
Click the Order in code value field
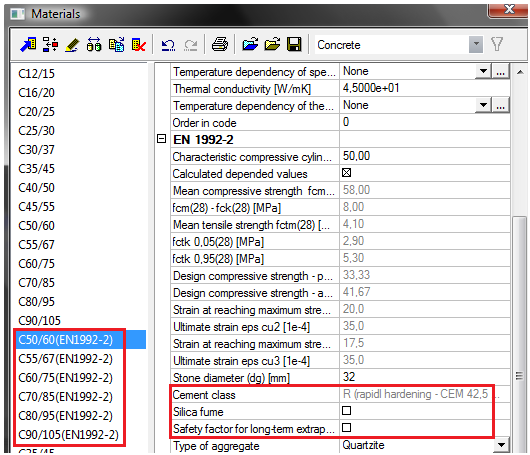(x=425, y=122)
